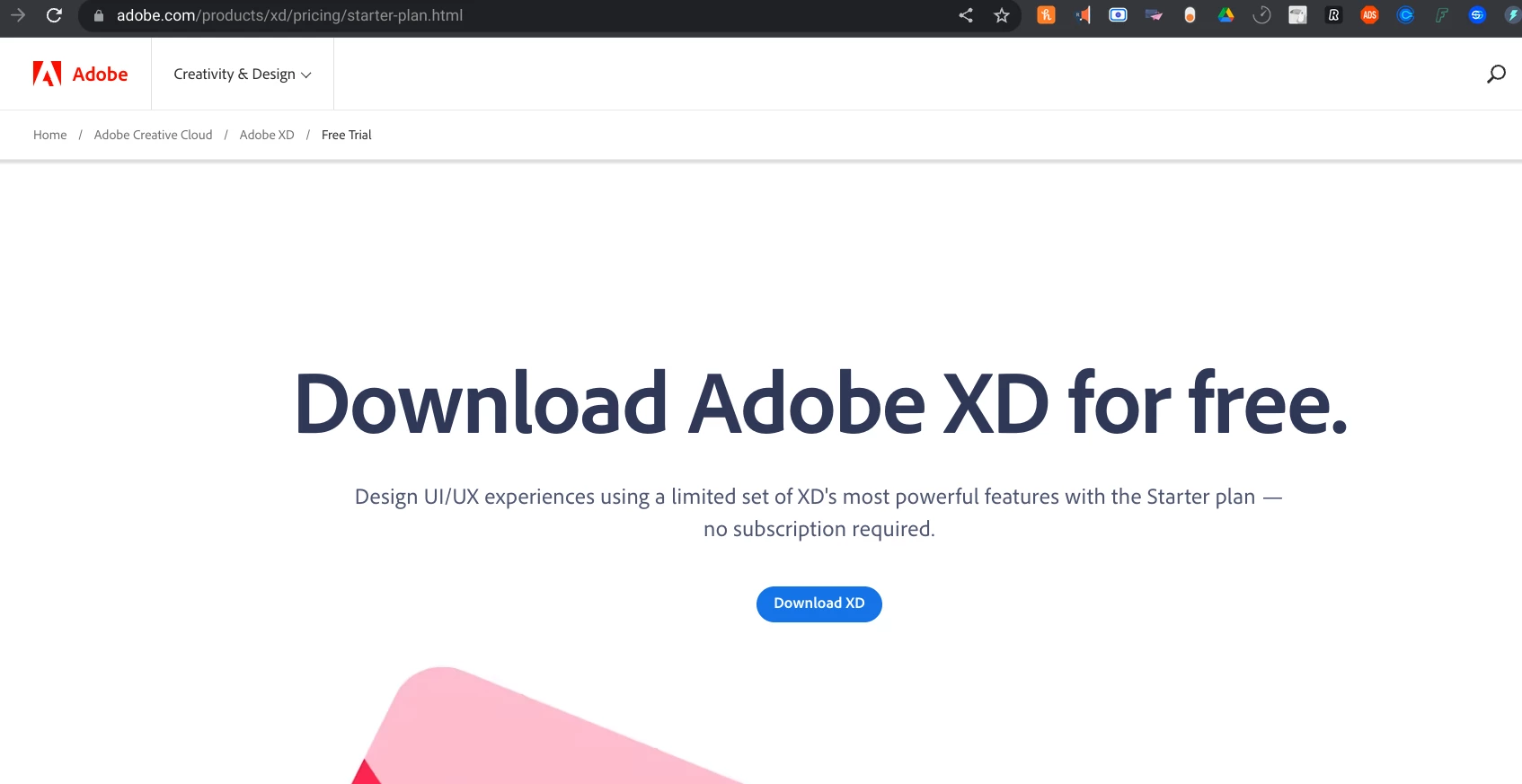The image size is (1522, 784).
Task: Open the paint roller extension icon
Action: 1297,14
